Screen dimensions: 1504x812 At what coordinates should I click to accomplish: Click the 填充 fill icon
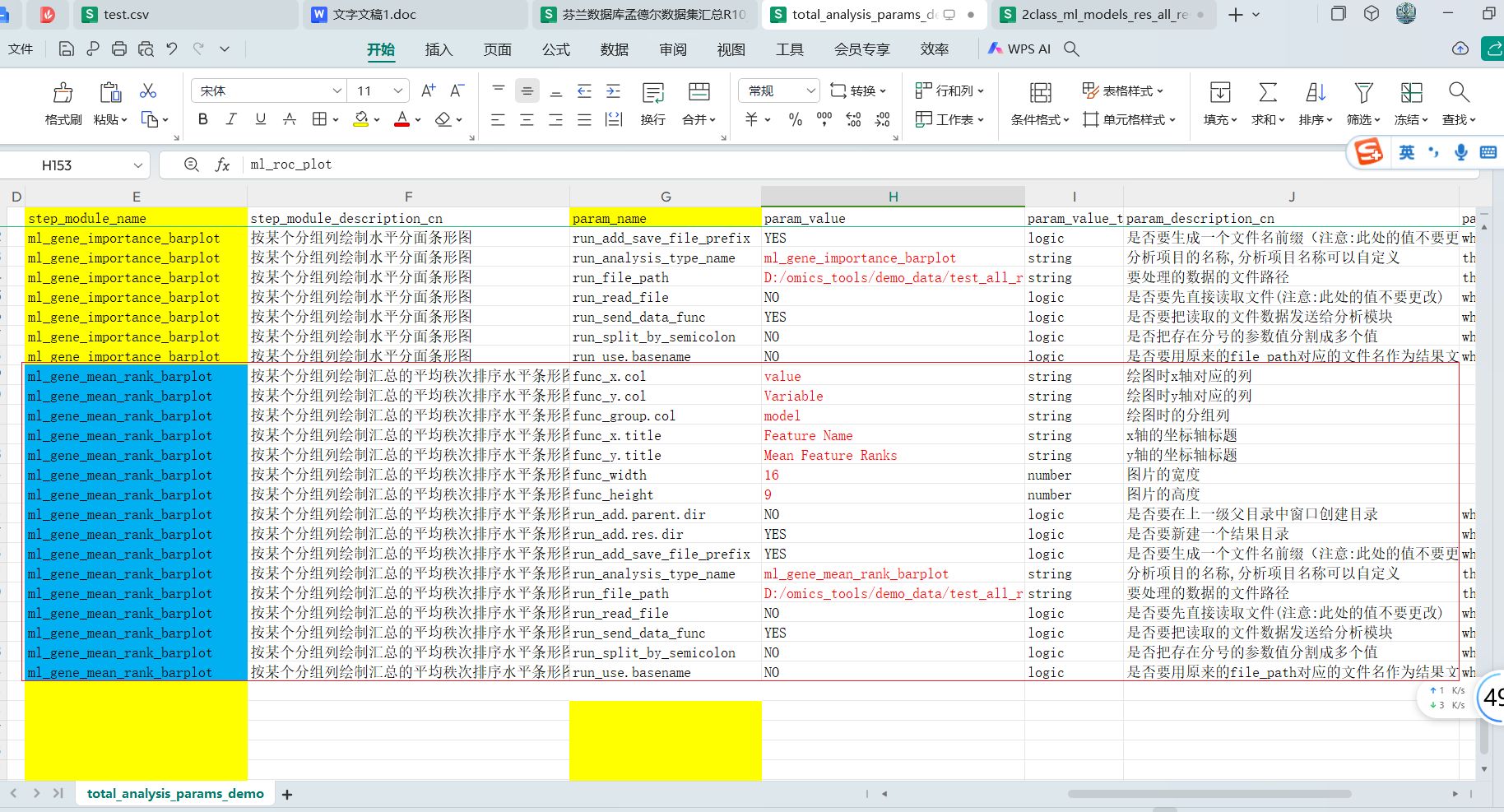click(x=1220, y=92)
